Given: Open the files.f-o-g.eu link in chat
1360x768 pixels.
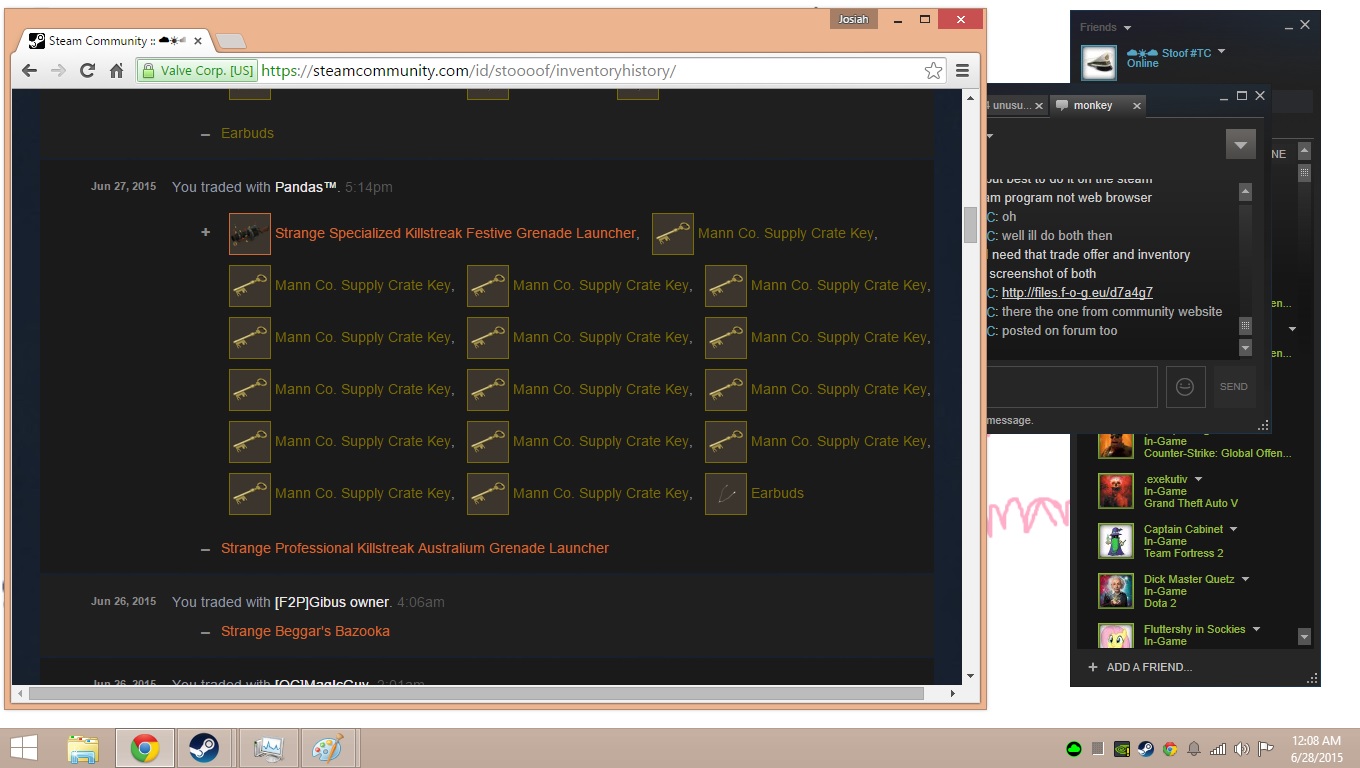Looking at the screenshot, I should pyautogui.click(x=1077, y=293).
